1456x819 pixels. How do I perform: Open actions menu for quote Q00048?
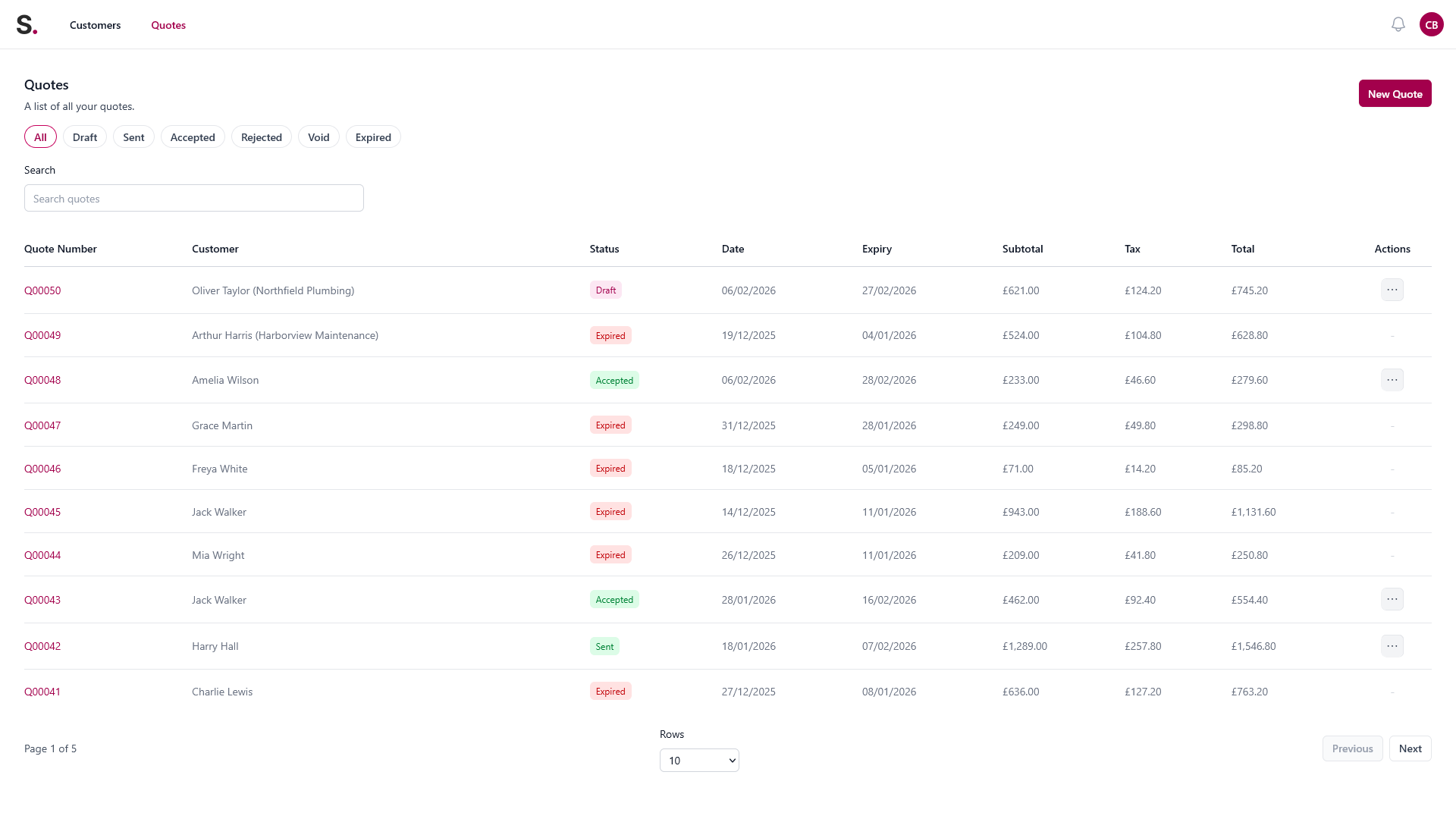point(1392,380)
